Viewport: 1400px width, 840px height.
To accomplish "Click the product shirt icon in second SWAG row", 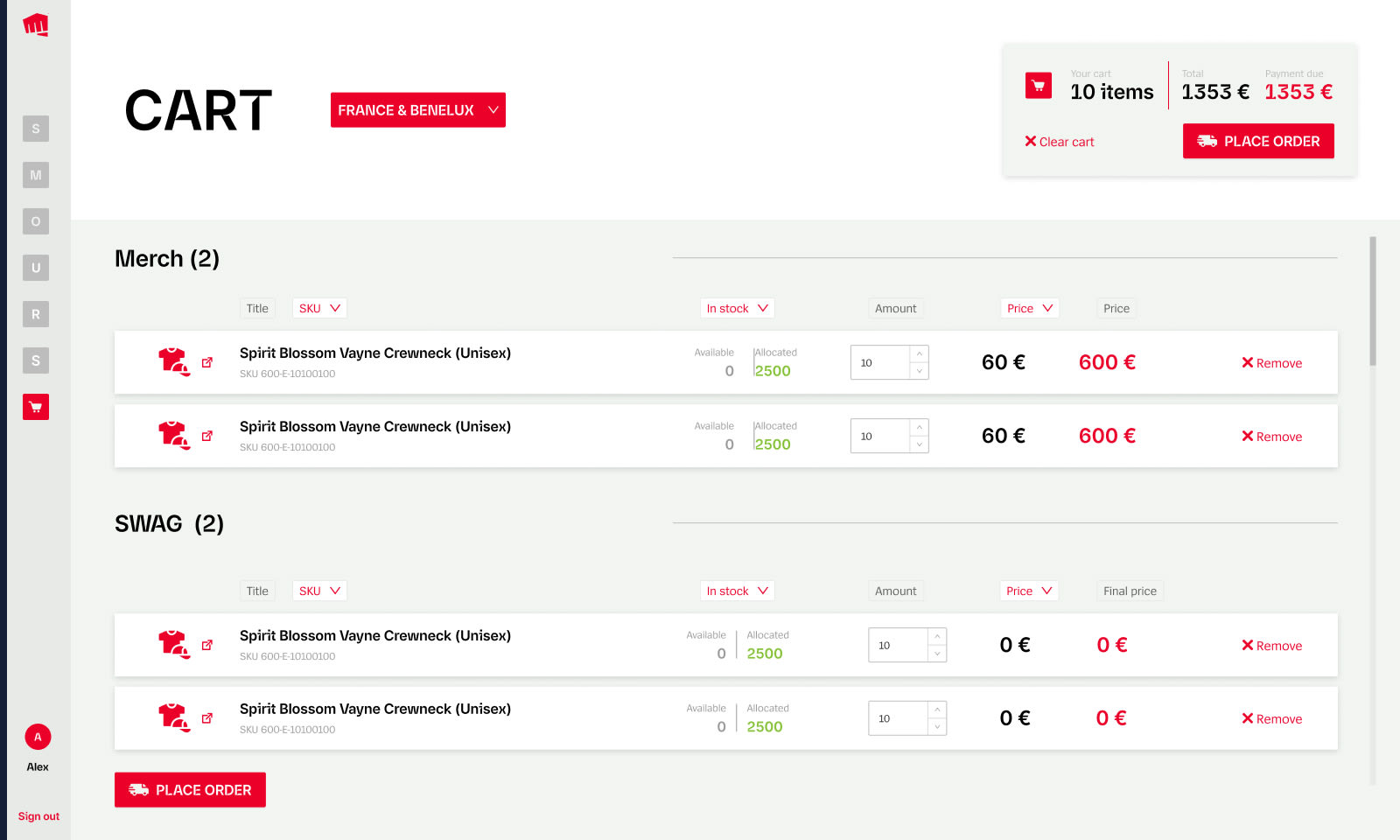I will 173,717.
